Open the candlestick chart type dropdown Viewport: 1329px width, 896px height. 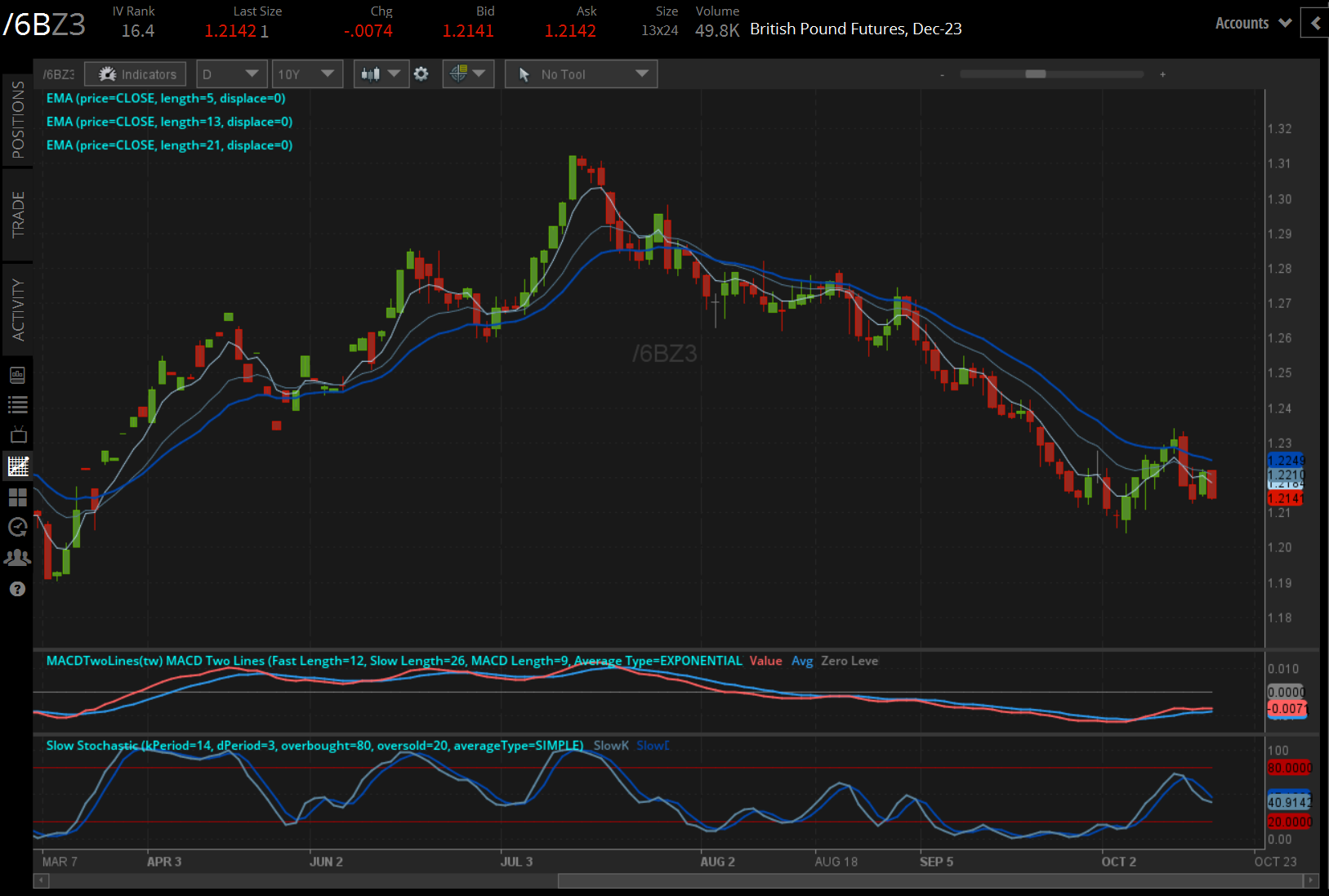click(381, 74)
